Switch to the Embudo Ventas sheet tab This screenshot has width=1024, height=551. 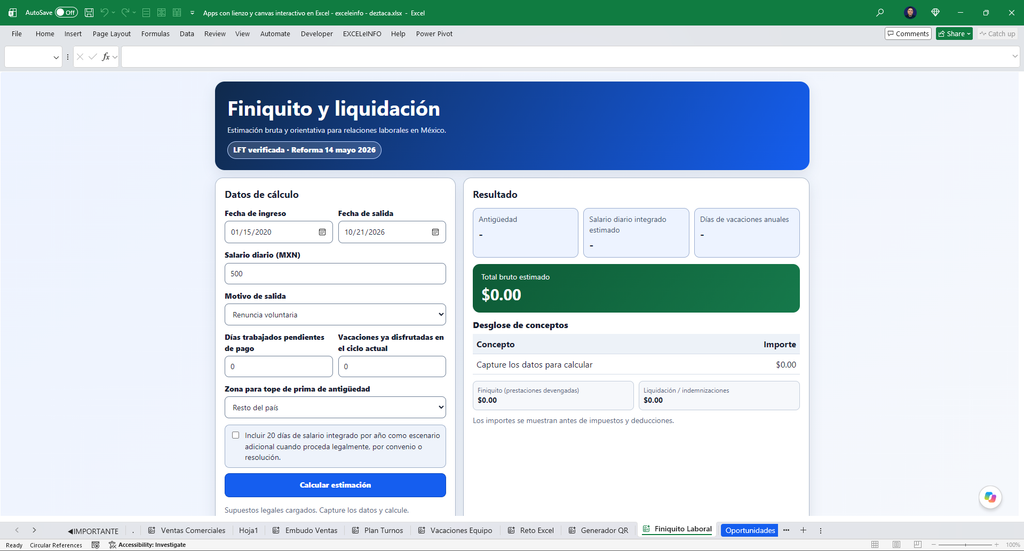pyautogui.click(x=305, y=530)
